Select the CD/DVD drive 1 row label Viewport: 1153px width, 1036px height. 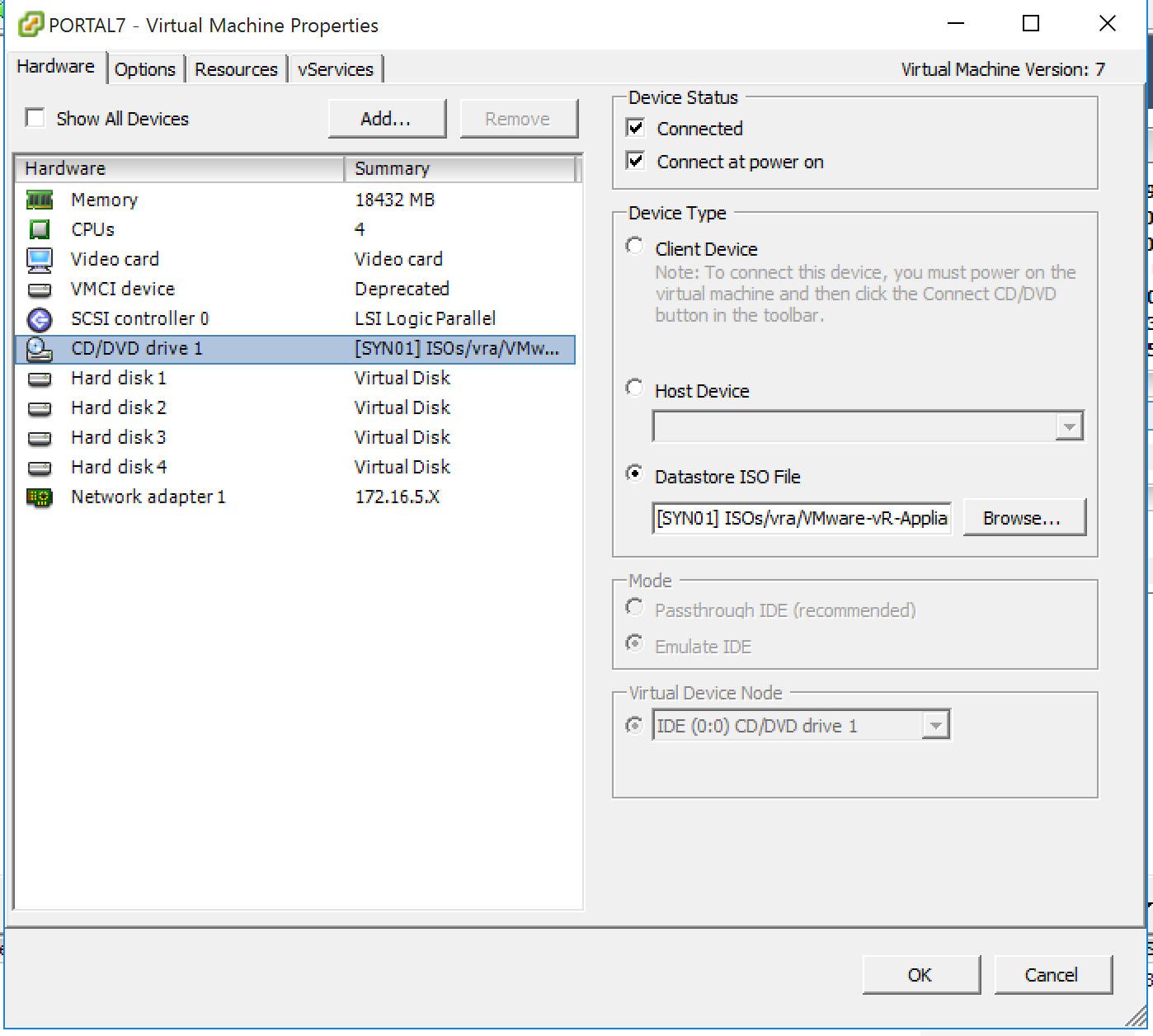pyautogui.click(x=136, y=348)
